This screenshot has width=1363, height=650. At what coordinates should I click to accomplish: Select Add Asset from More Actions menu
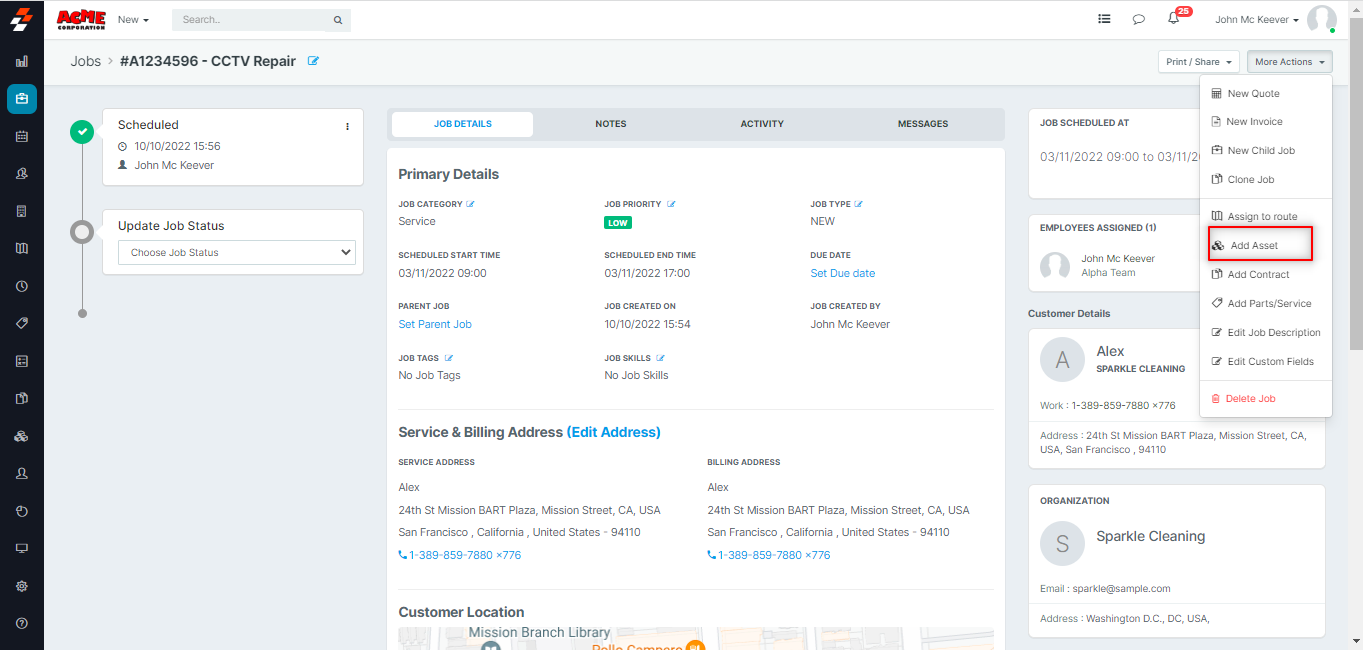click(x=1254, y=246)
